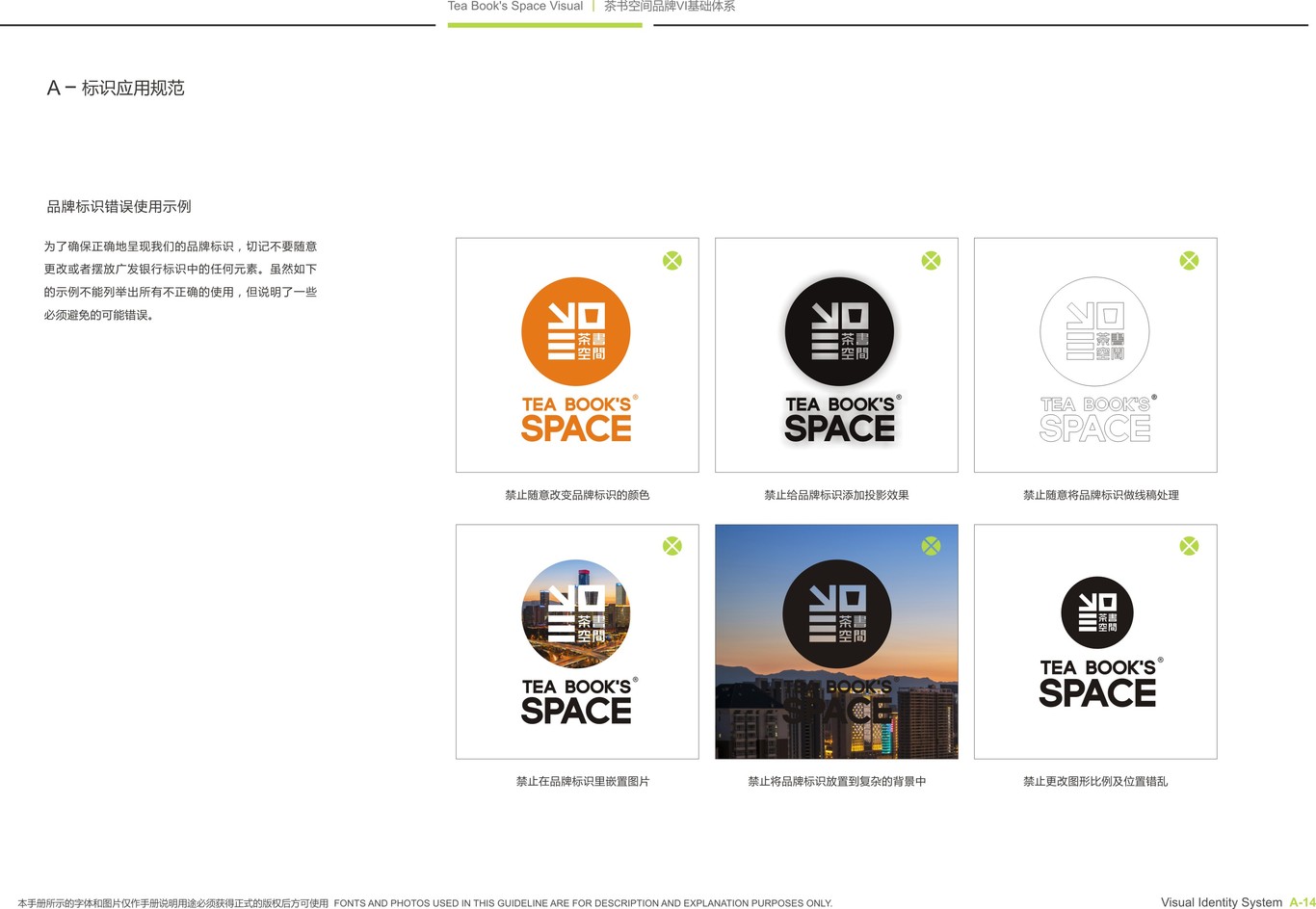
Task: Select the circular emblem filled with a city photo
Action: pyautogui.click(x=576, y=614)
